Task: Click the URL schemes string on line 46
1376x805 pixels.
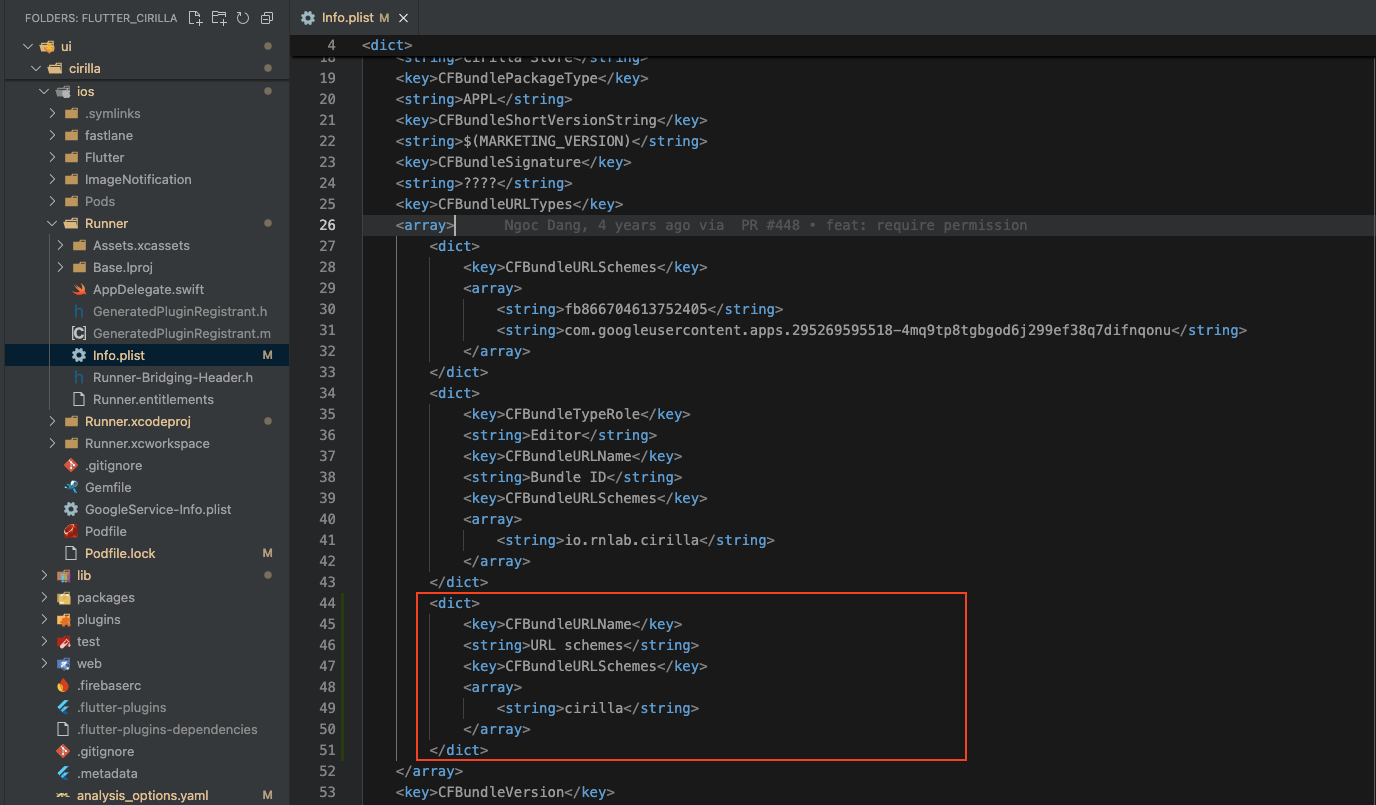Action: click(577, 645)
